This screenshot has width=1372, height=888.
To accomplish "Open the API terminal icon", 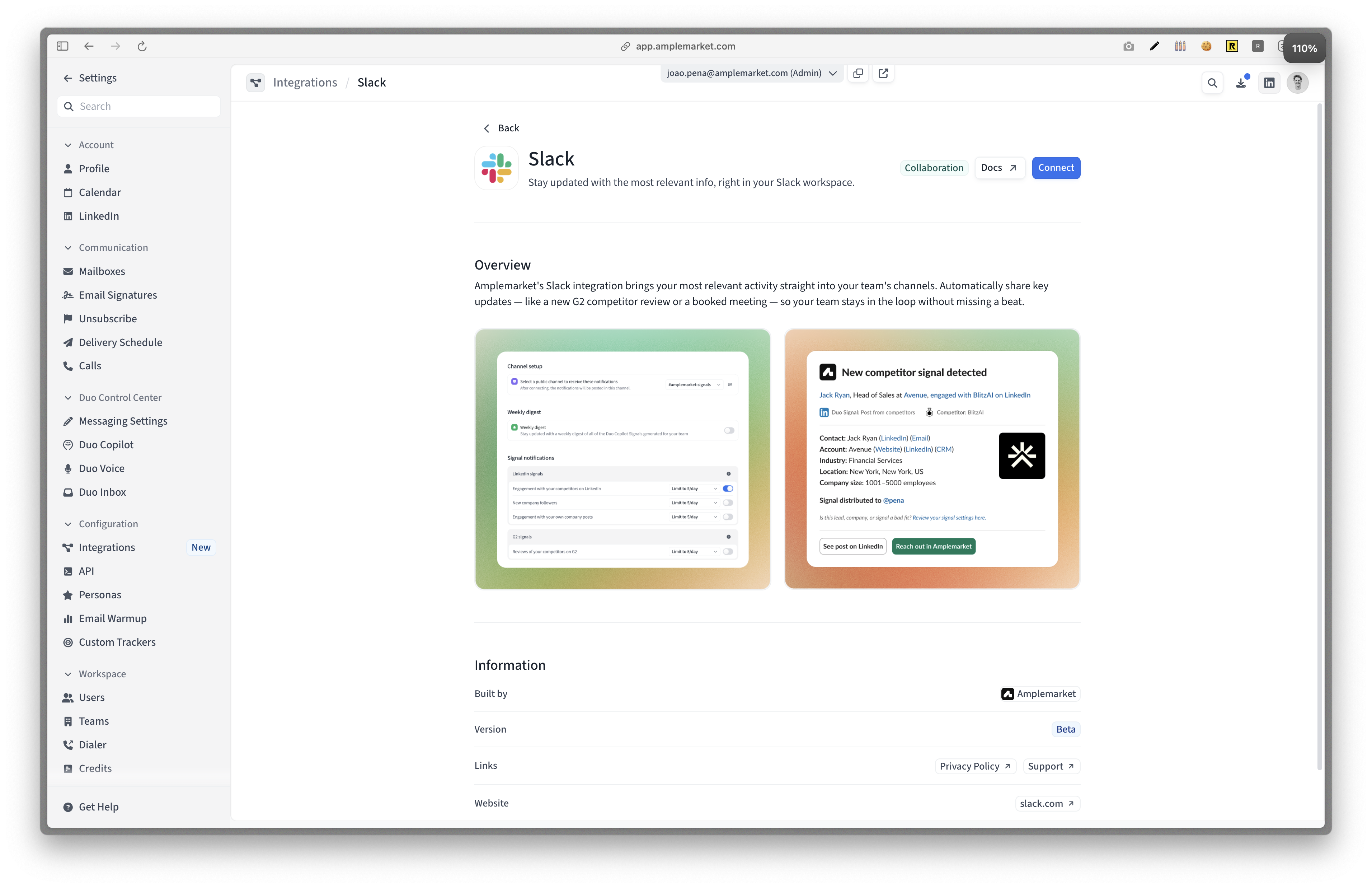I will click(x=68, y=571).
